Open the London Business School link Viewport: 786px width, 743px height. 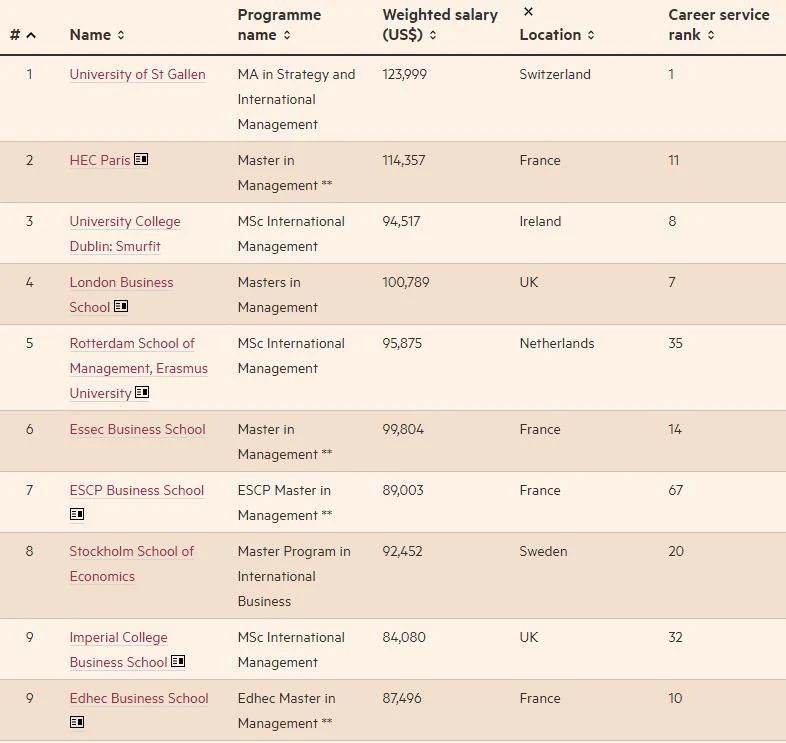121,295
